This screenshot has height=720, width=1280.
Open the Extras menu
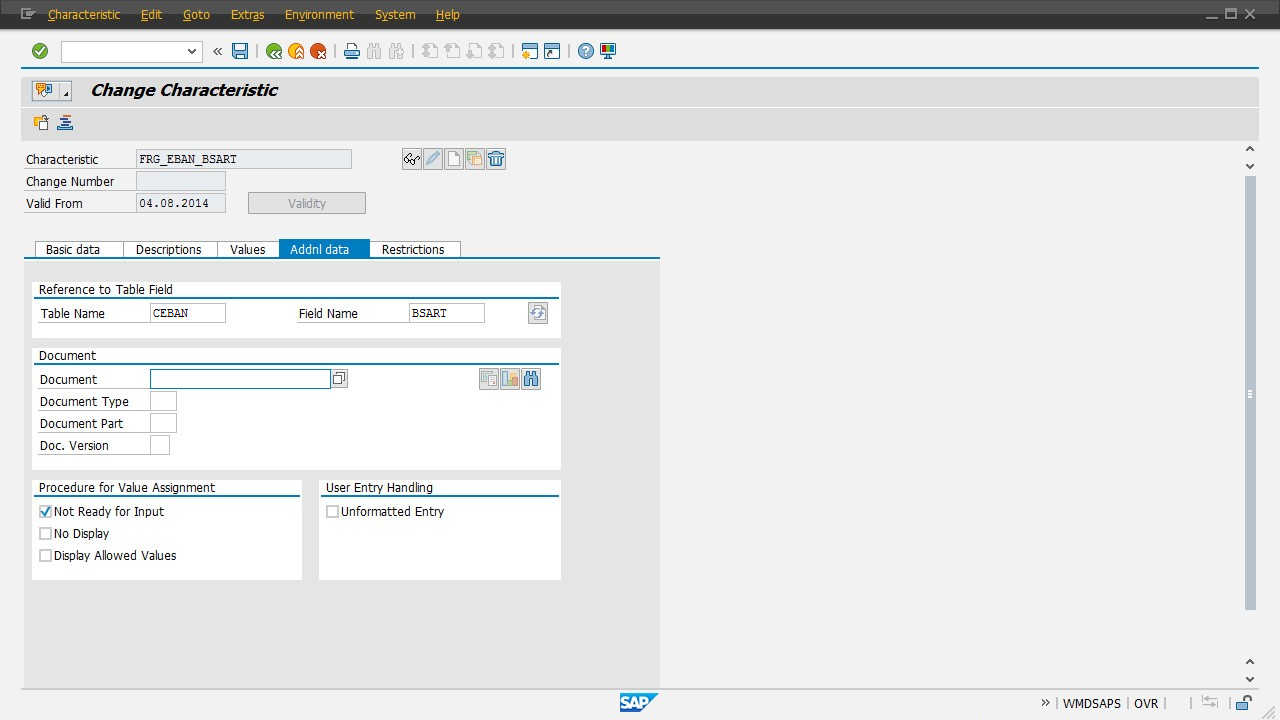coord(247,14)
